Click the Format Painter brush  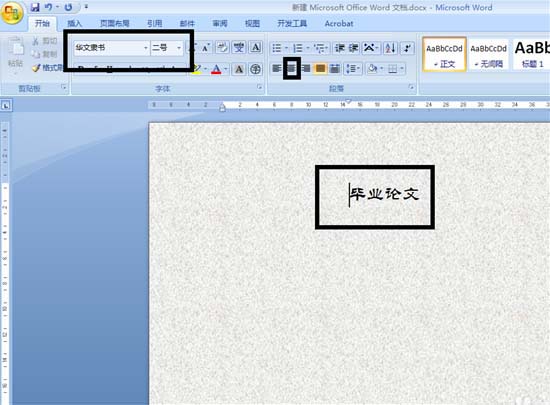pyautogui.click(x=36, y=67)
